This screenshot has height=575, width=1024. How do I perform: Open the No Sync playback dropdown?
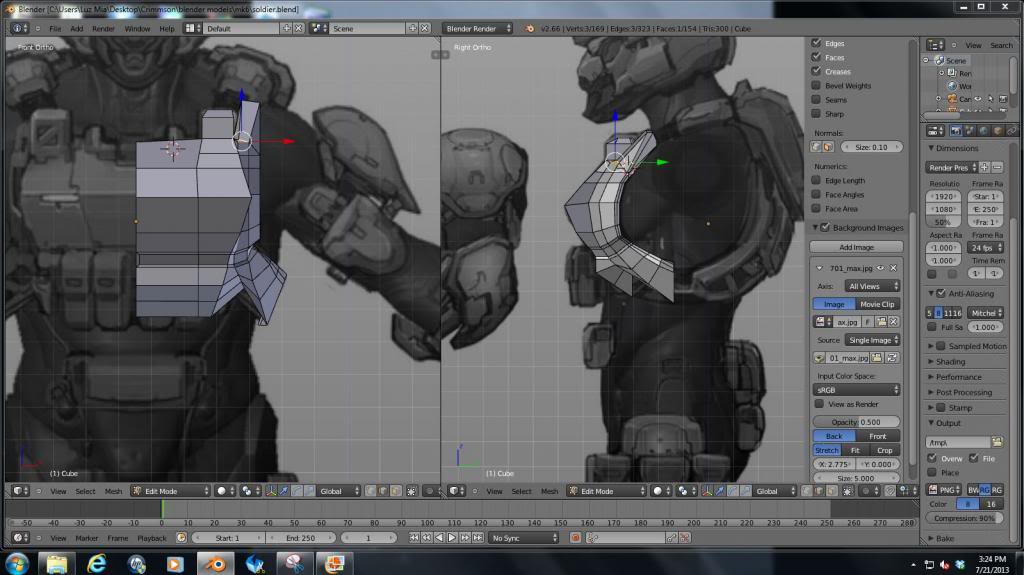click(524, 538)
